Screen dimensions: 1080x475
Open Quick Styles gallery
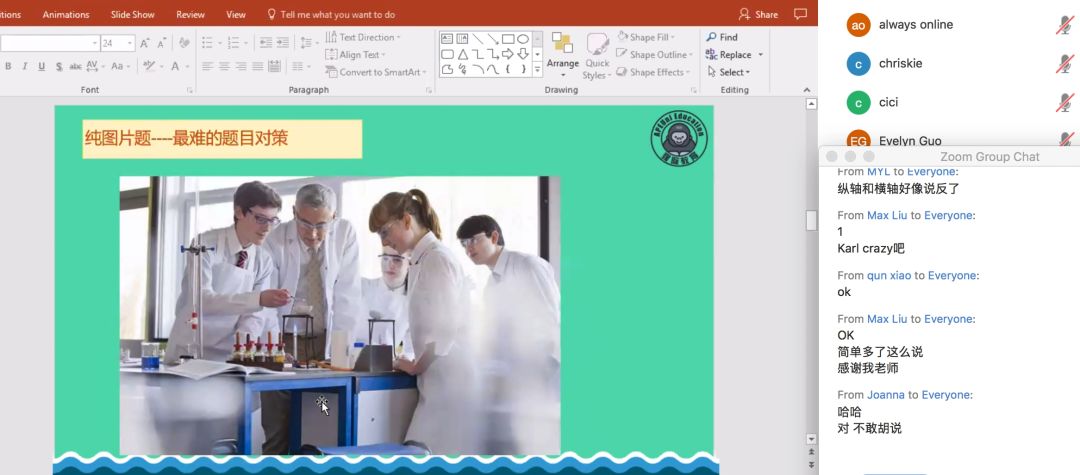(x=597, y=56)
